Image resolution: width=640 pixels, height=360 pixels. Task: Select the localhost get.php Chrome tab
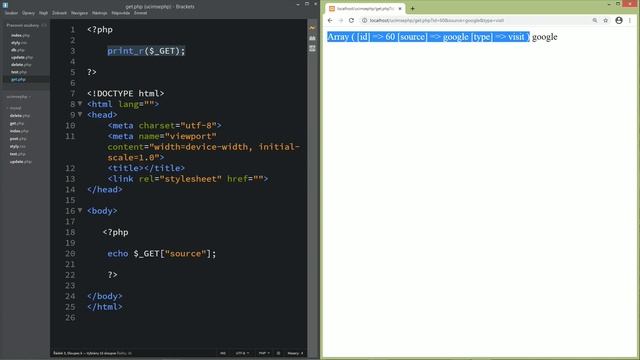click(x=365, y=9)
